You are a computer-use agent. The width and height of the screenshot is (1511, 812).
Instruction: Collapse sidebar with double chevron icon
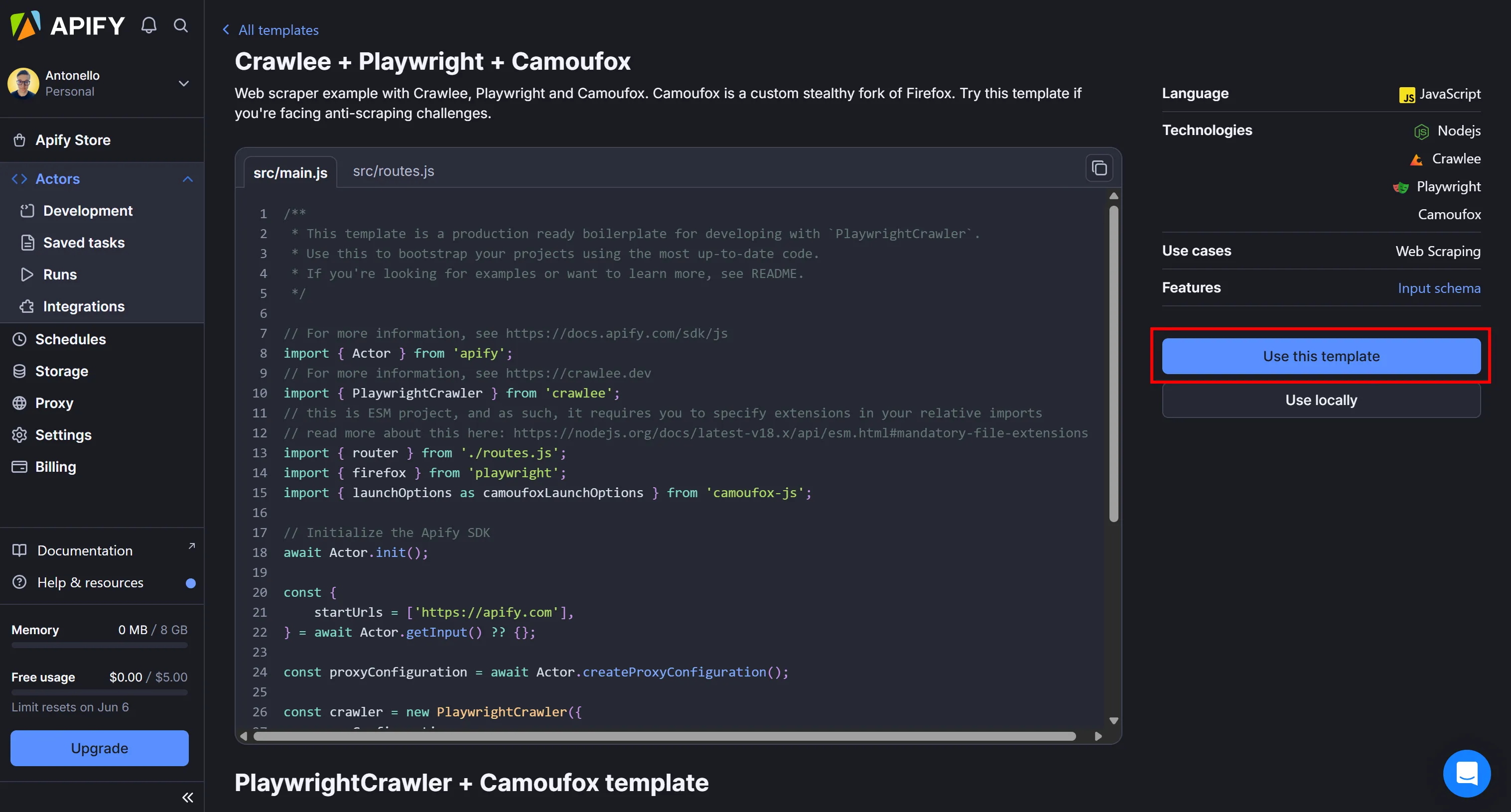[188, 798]
